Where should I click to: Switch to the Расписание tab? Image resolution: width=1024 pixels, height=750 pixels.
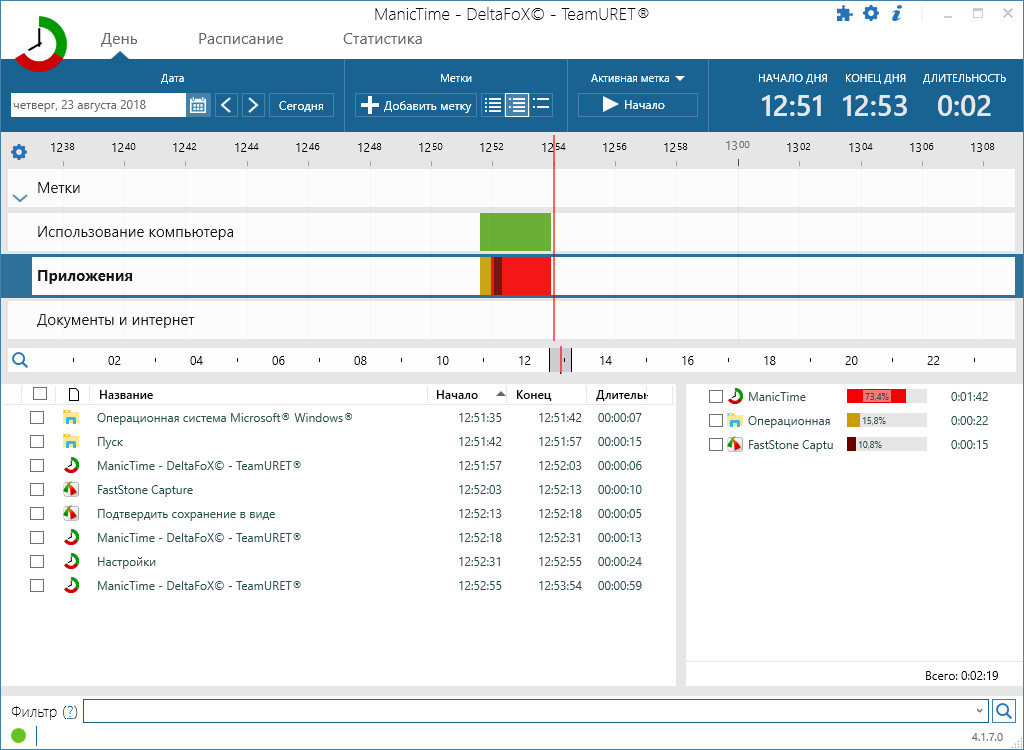pyautogui.click(x=240, y=39)
